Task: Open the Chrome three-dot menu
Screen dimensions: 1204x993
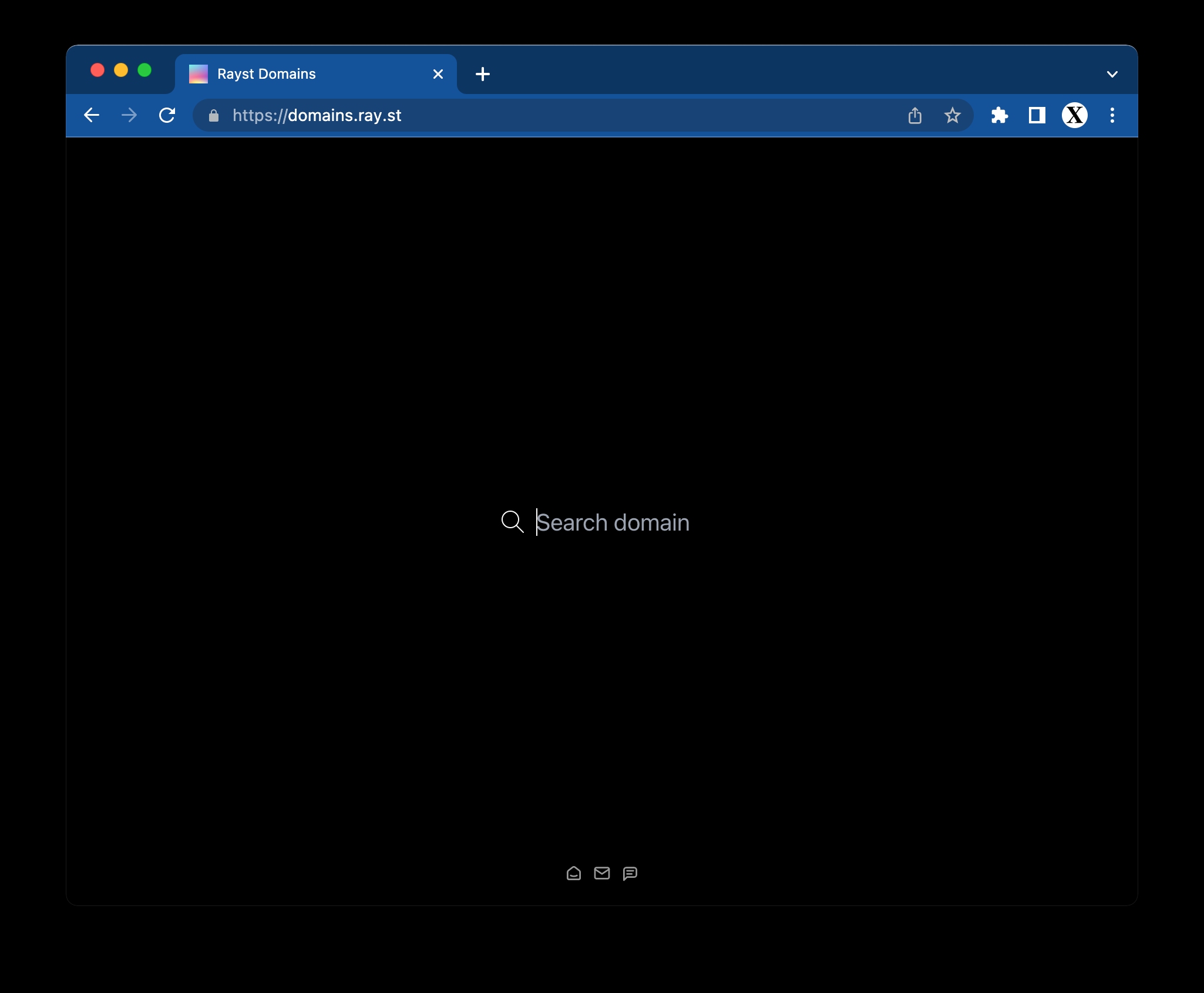Action: pyautogui.click(x=1112, y=115)
